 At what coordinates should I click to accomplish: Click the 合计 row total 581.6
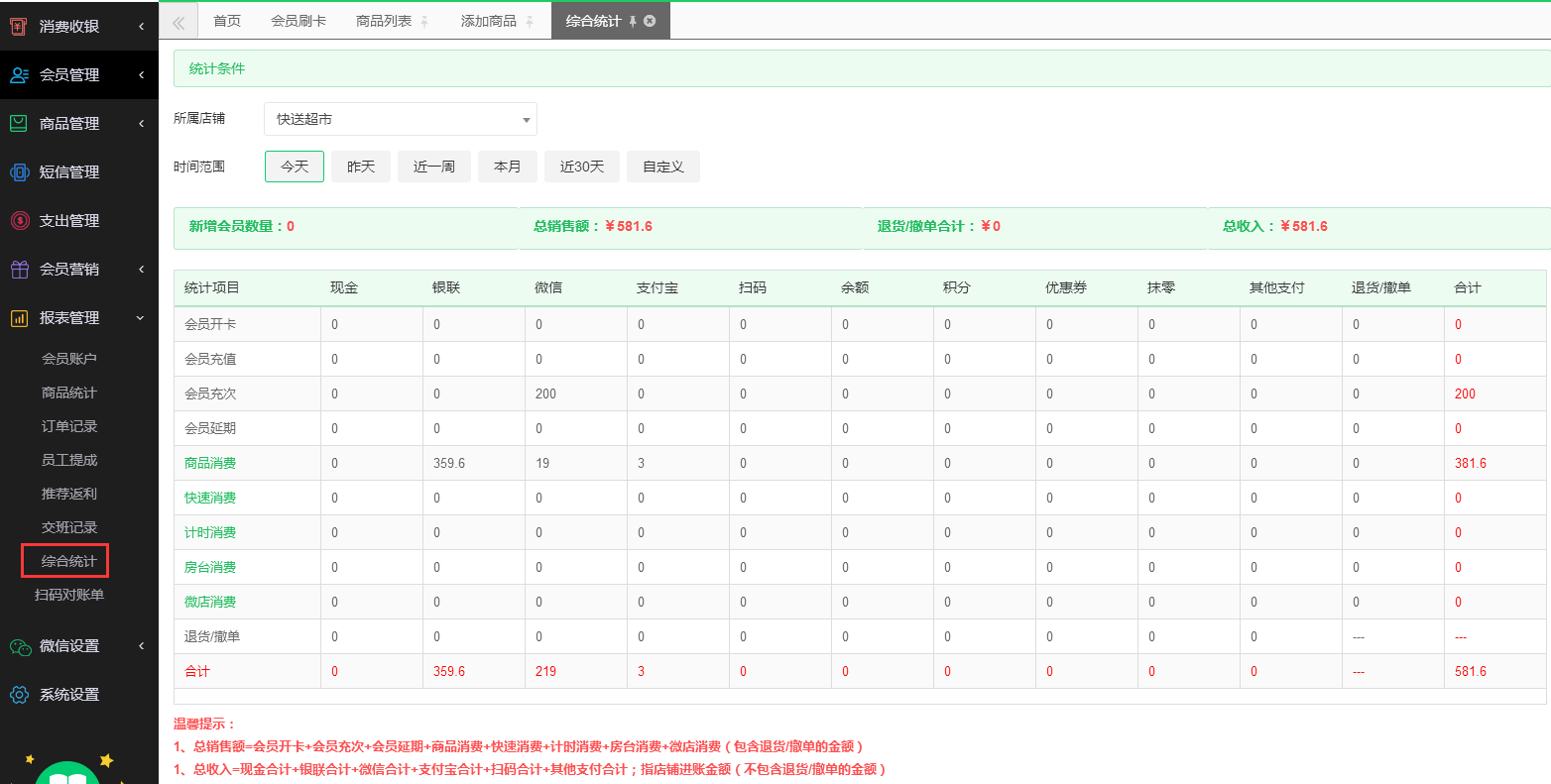(x=1471, y=671)
